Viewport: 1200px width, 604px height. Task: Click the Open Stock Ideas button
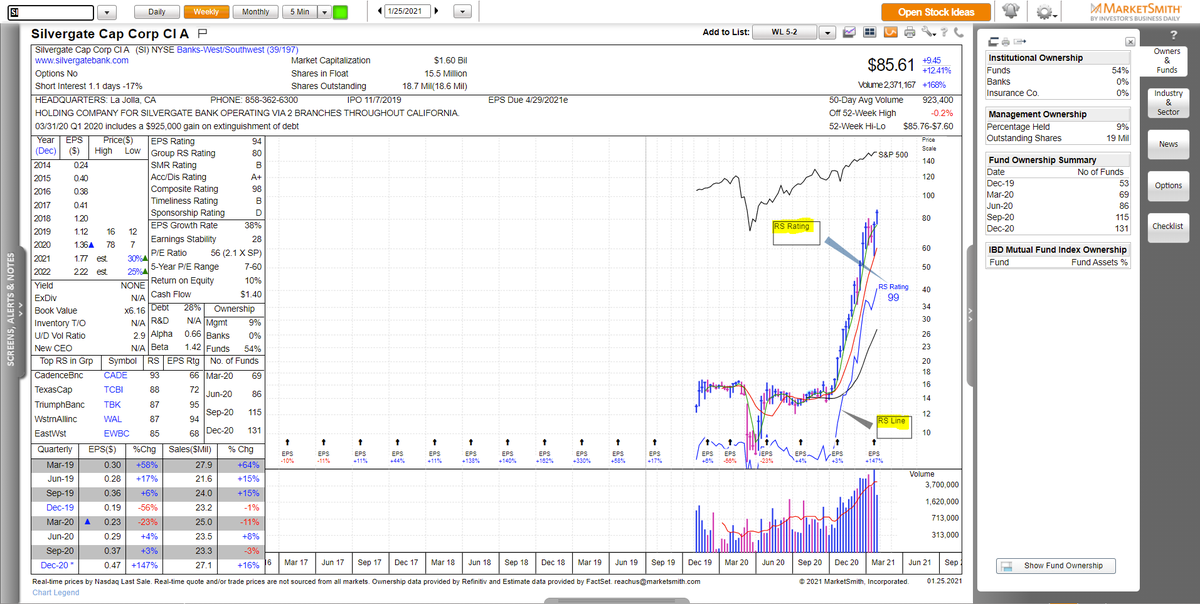[936, 12]
